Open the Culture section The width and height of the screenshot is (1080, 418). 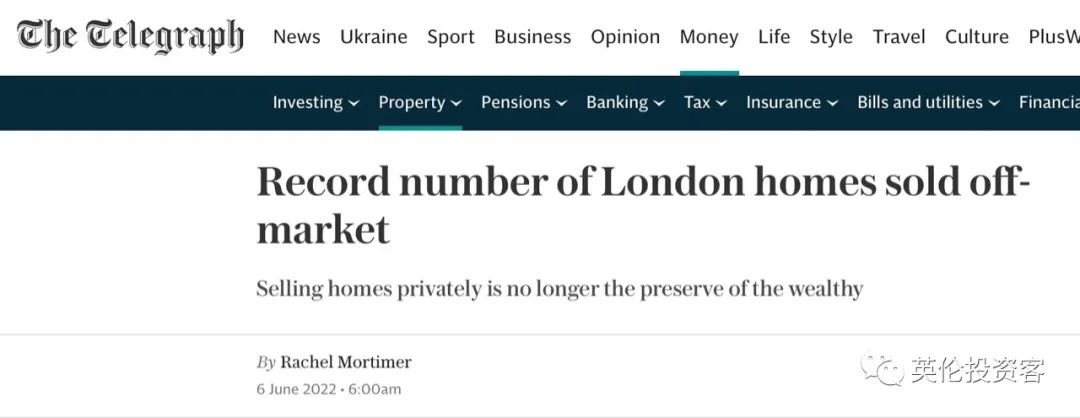tap(977, 36)
